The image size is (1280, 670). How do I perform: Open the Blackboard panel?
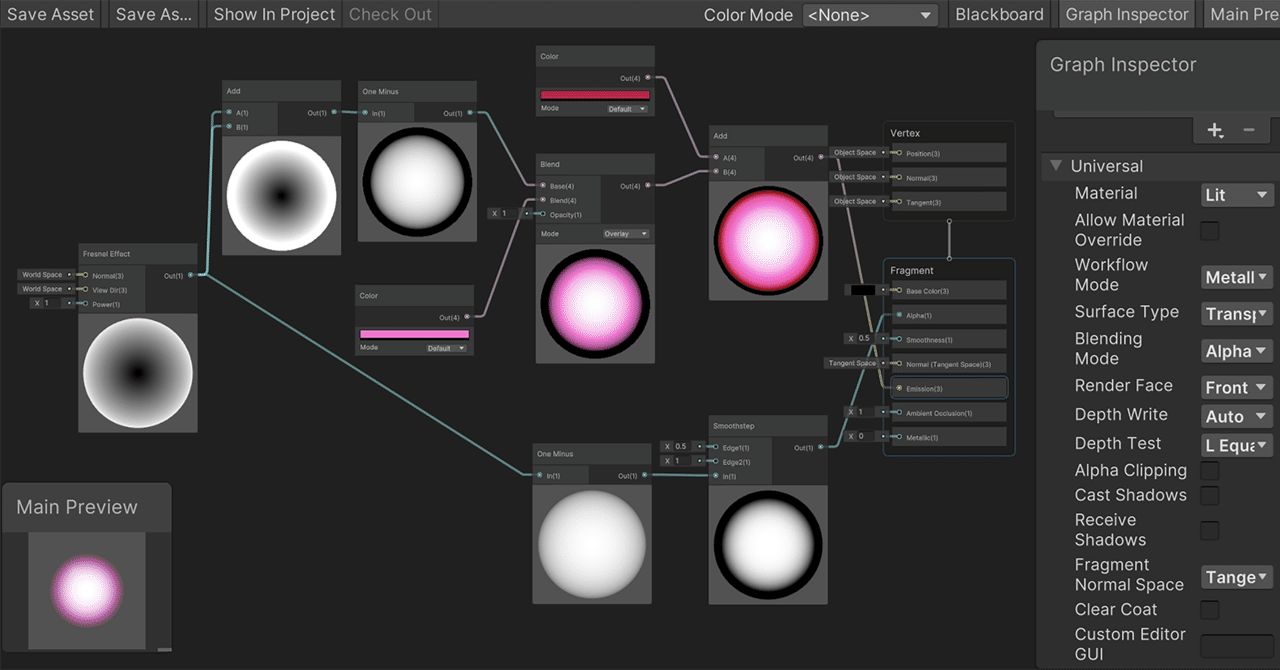coord(999,14)
